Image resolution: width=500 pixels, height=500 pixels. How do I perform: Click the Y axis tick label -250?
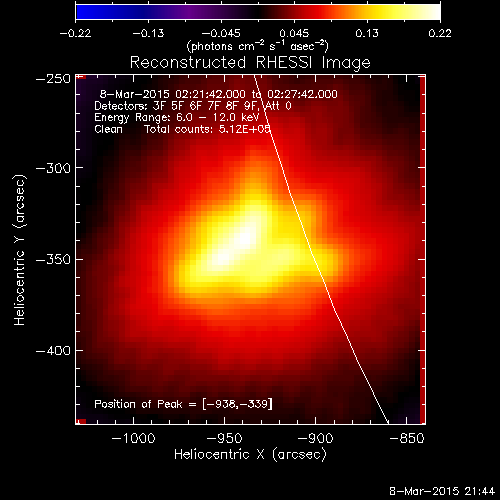tap(53, 79)
